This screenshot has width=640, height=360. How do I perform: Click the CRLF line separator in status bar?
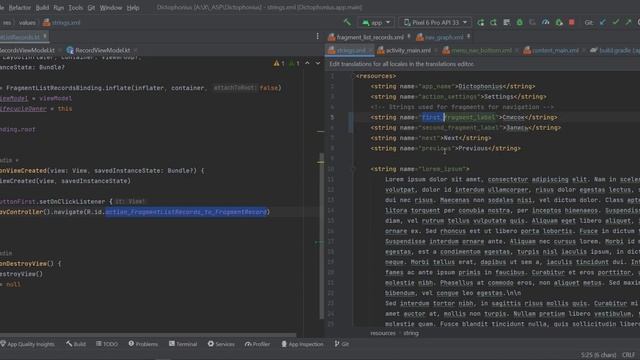(x=629, y=355)
